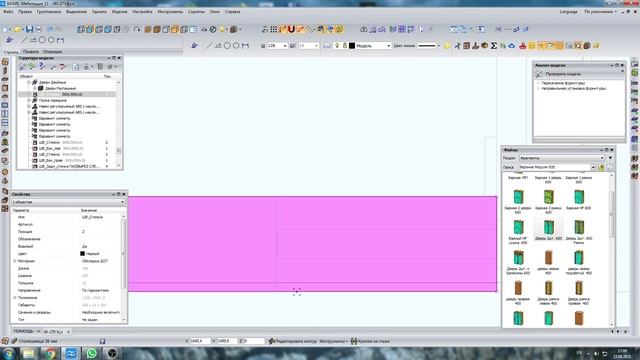Create a new file with the toolbar icon
The image size is (640, 360).
6,29
